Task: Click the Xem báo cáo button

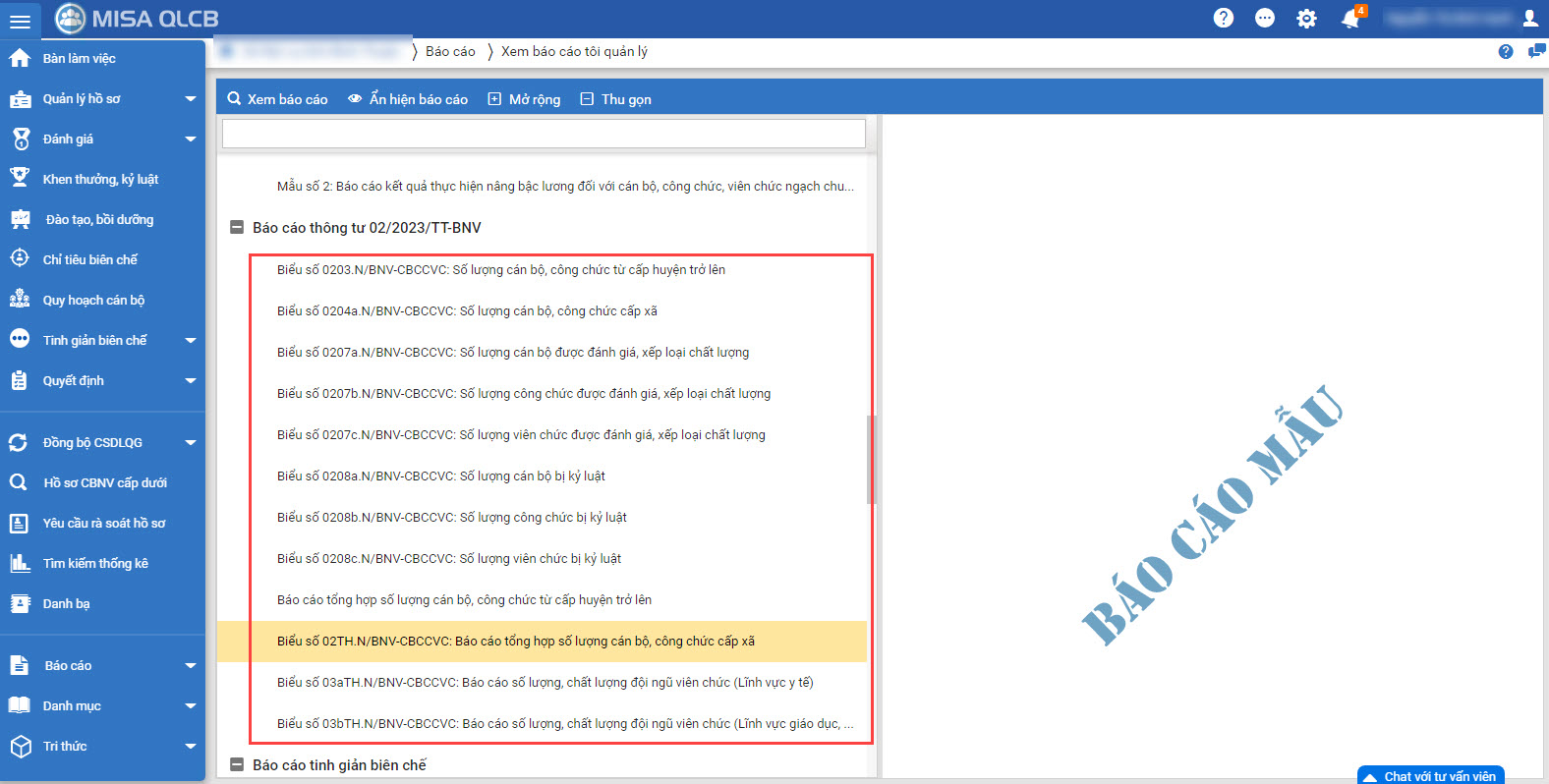Action: coord(277,99)
